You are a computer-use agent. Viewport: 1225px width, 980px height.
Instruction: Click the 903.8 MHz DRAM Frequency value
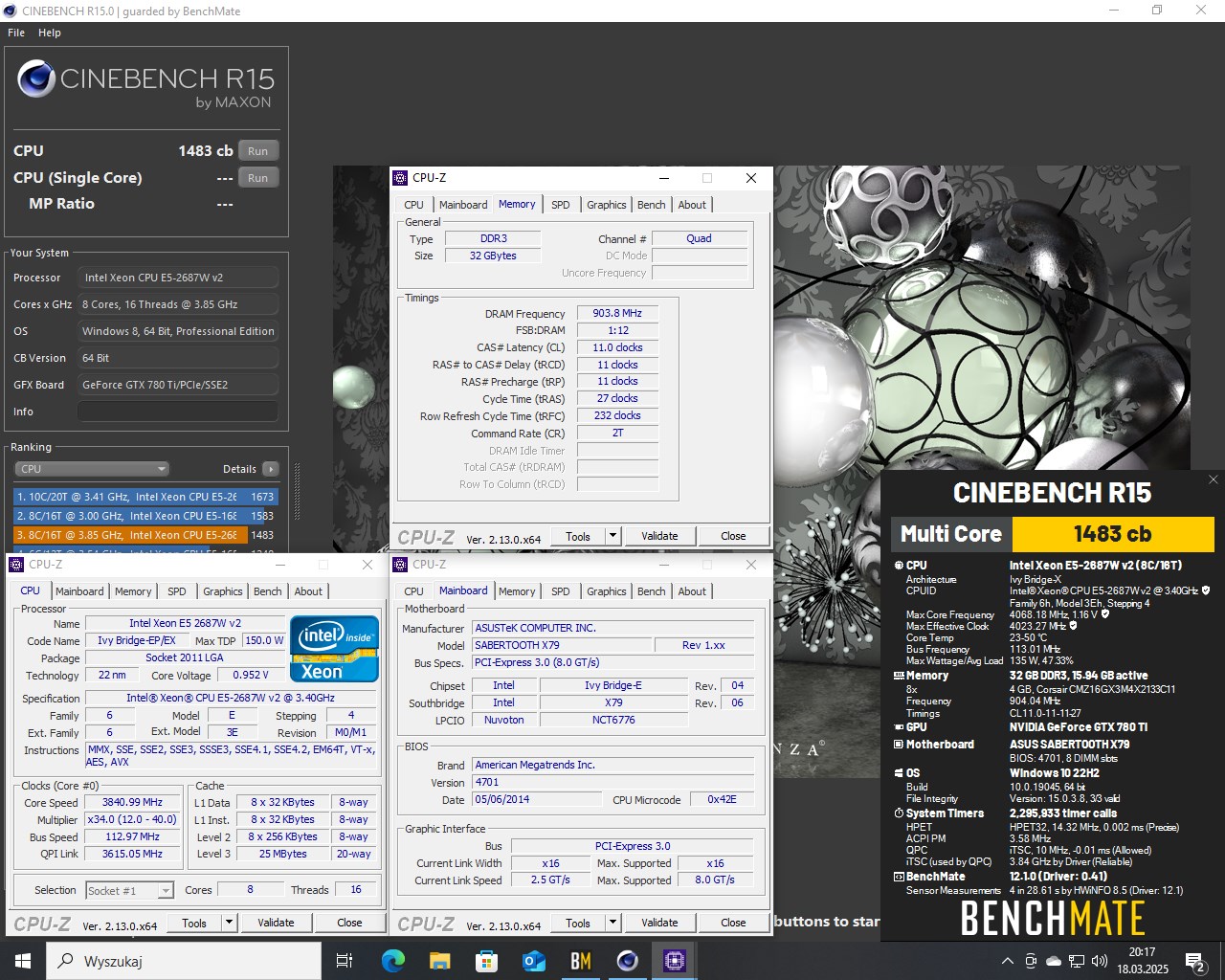(x=617, y=313)
